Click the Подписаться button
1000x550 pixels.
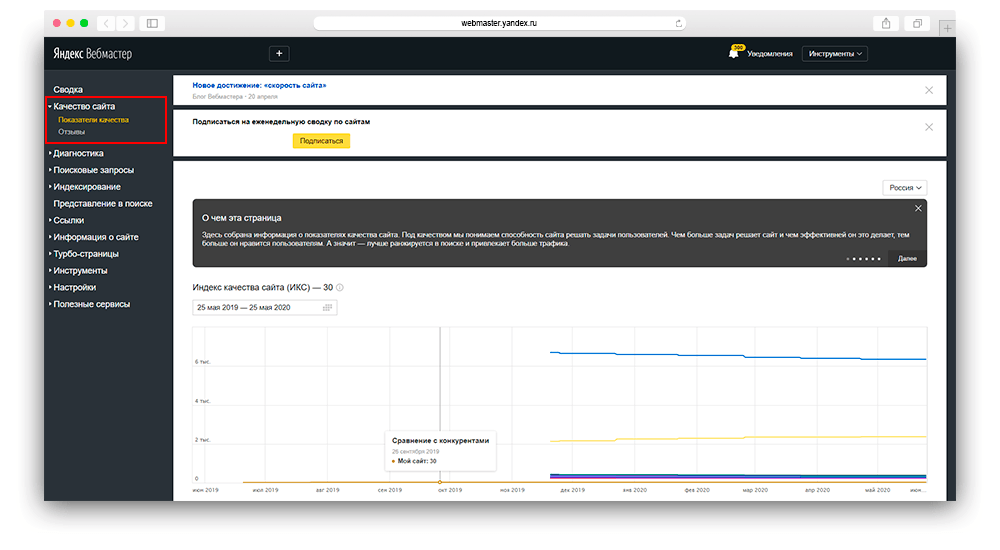[321, 141]
